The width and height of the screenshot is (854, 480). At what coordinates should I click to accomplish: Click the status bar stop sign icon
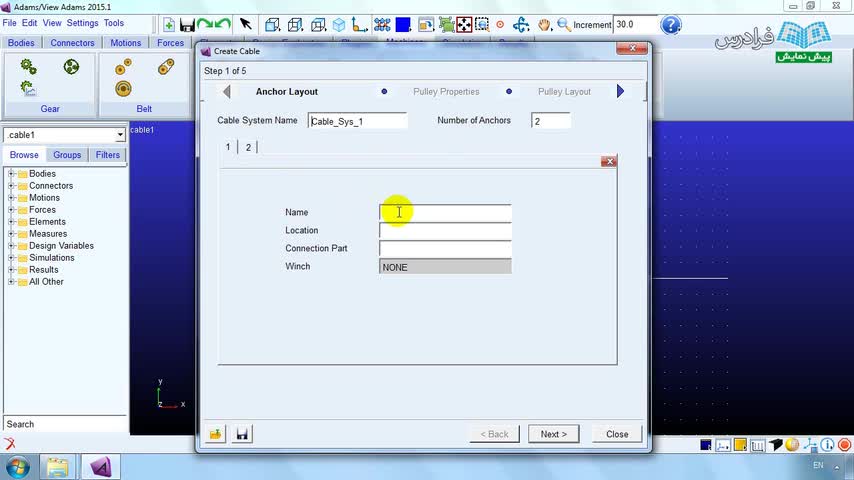844,445
